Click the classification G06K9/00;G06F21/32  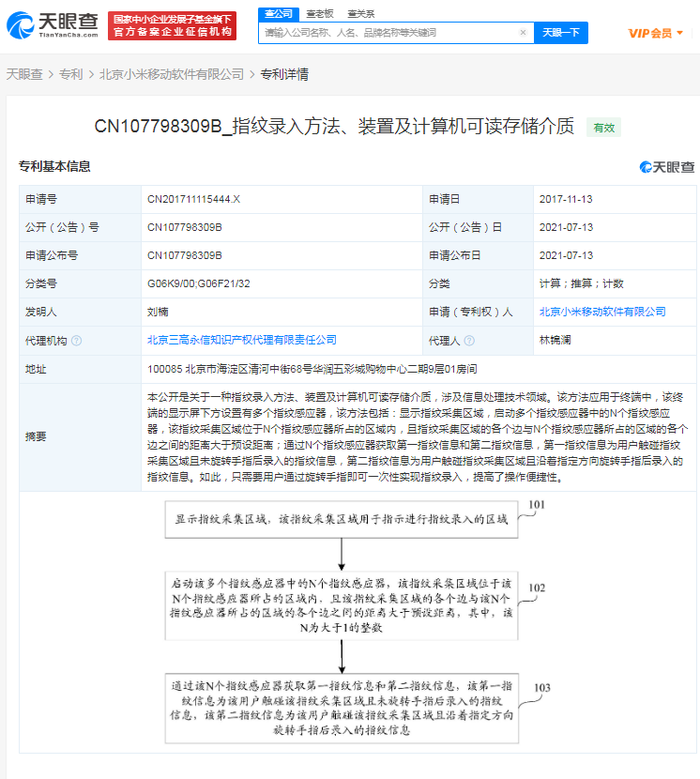(x=198, y=284)
